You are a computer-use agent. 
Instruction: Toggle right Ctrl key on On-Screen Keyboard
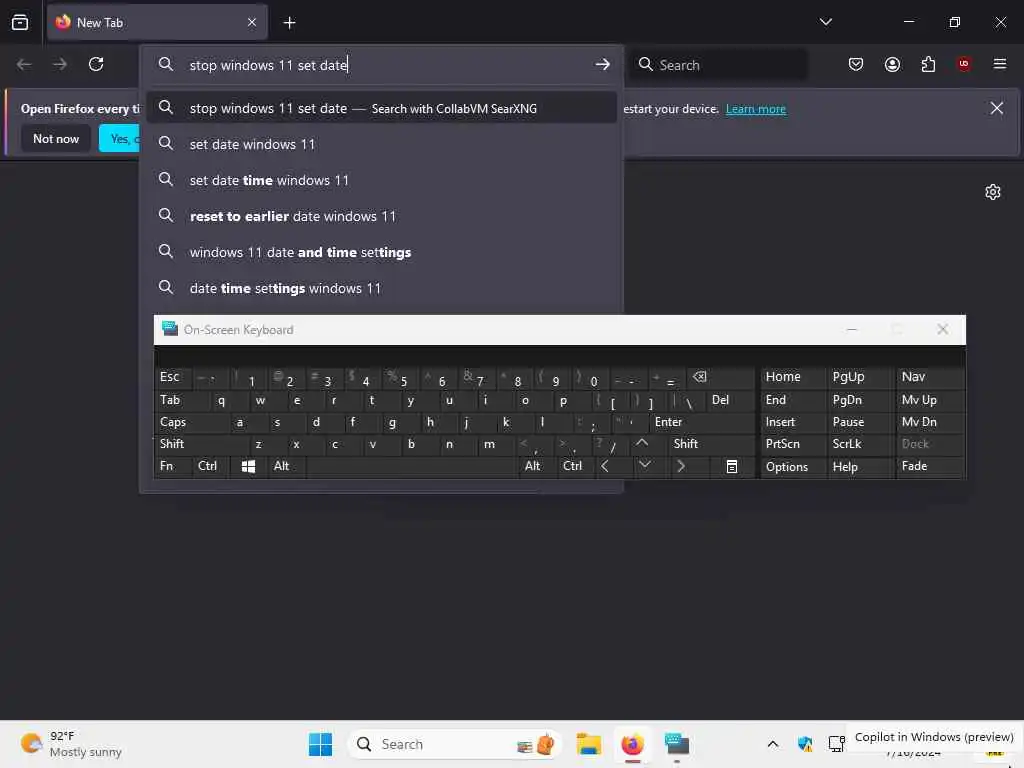click(575, 466)
